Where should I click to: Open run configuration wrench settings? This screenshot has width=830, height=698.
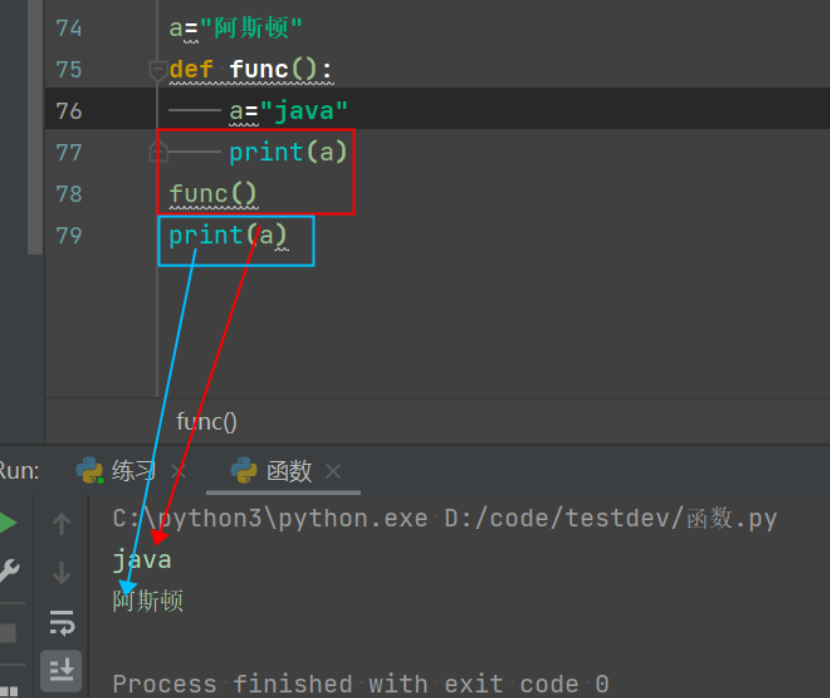click(x=7, y=572)
